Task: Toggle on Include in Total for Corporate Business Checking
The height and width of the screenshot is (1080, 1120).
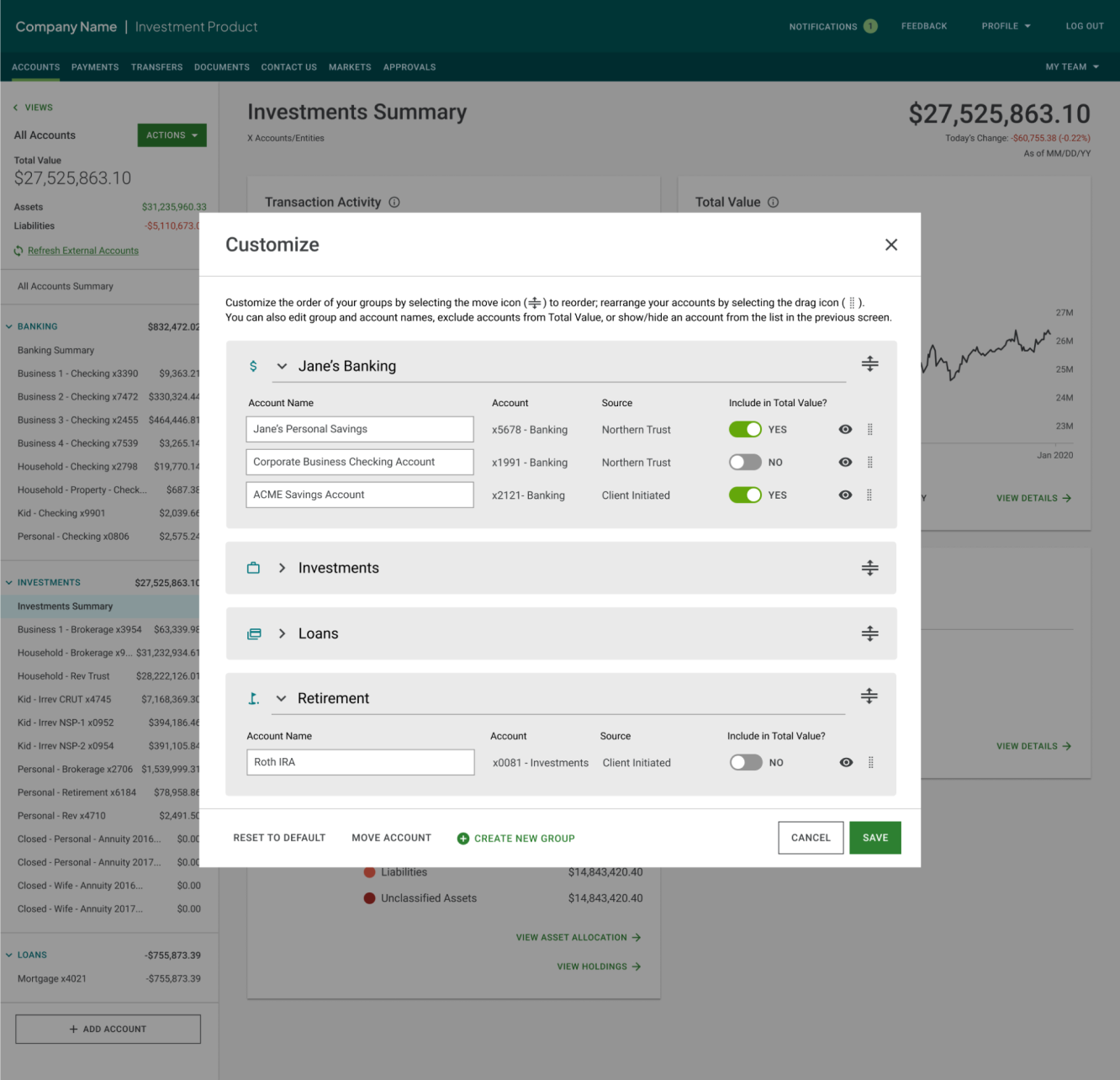Action: [x=745, y=463]
